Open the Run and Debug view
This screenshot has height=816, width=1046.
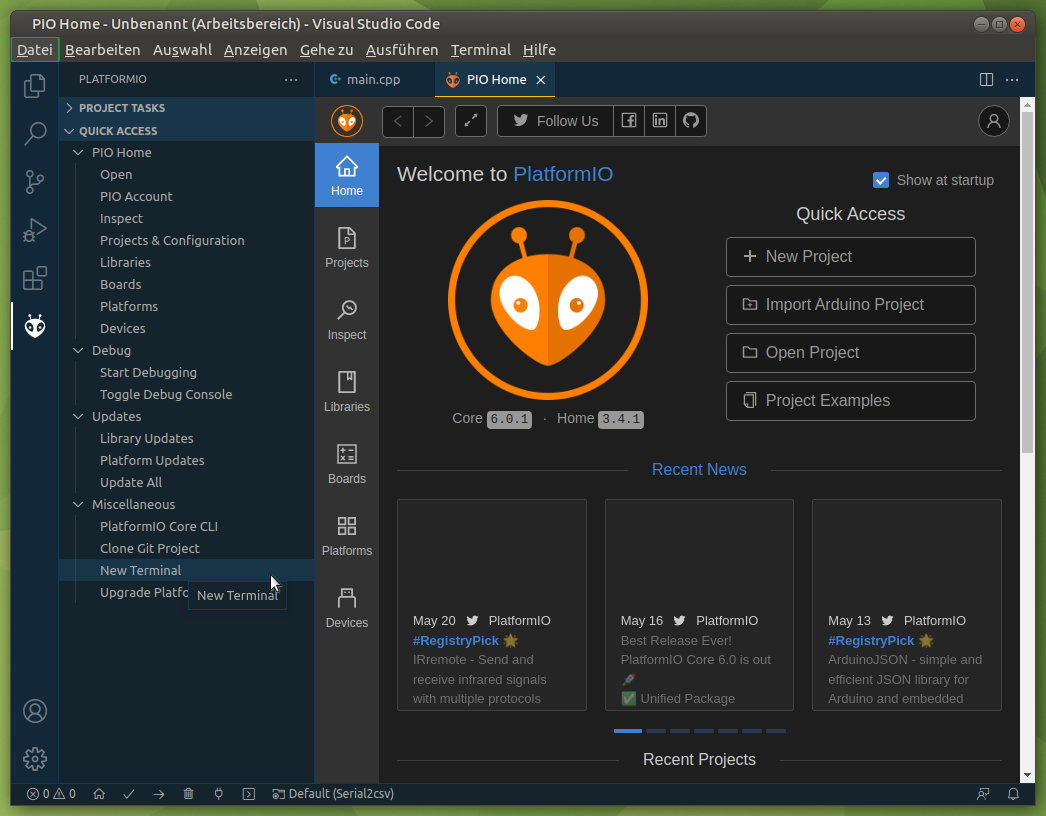pyautogui.click(x=35, y=230)
